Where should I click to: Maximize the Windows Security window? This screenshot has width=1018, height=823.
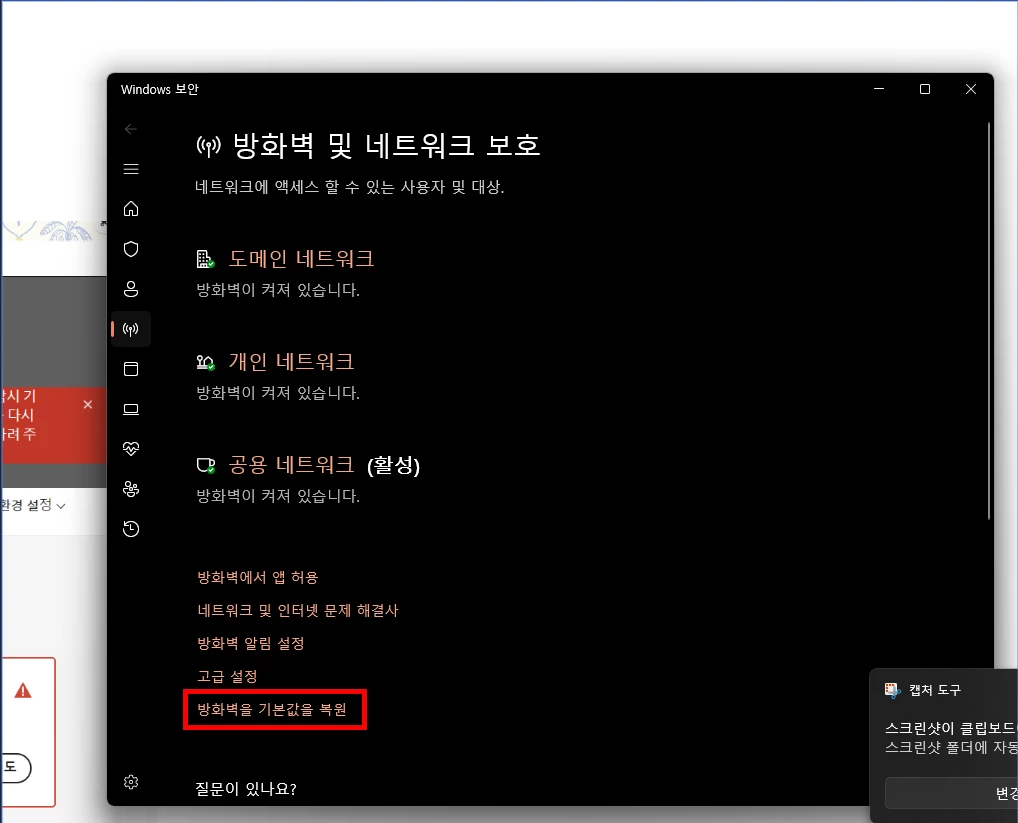click(x=925, y=89)
